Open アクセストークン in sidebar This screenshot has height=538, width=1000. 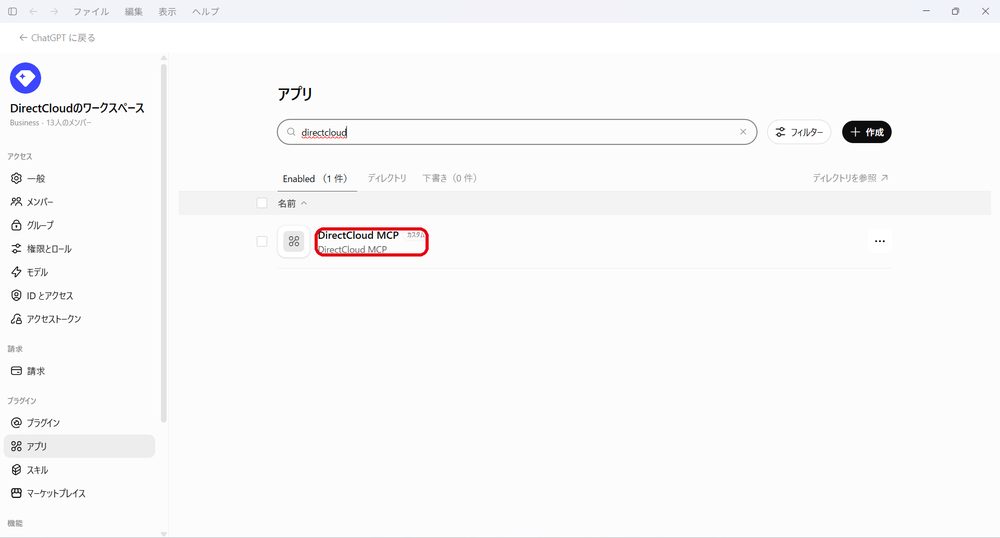(80, 319)
